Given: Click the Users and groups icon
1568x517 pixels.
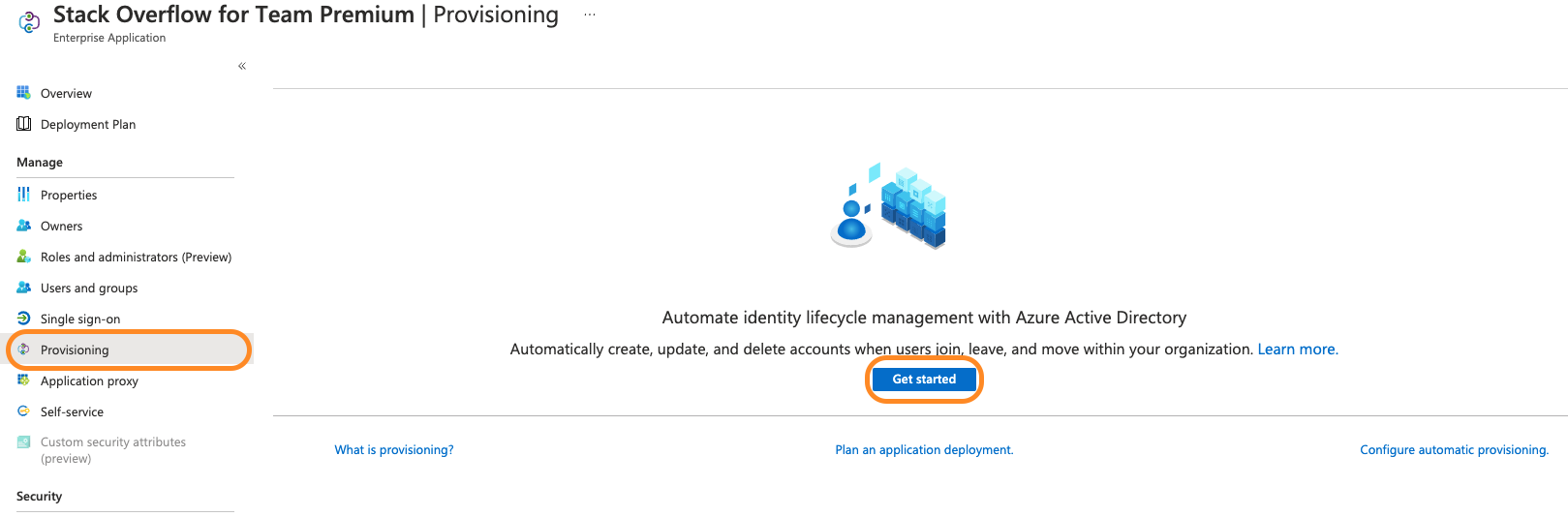Looking at the screenshot, I should click(x=23, y=288).
